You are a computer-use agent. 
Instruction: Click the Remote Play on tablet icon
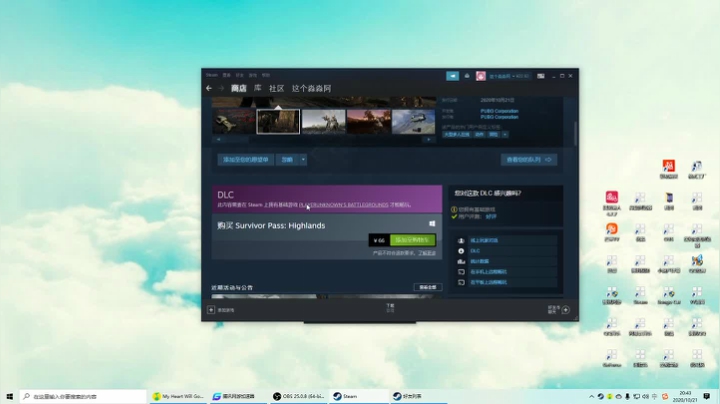point(461,282)
